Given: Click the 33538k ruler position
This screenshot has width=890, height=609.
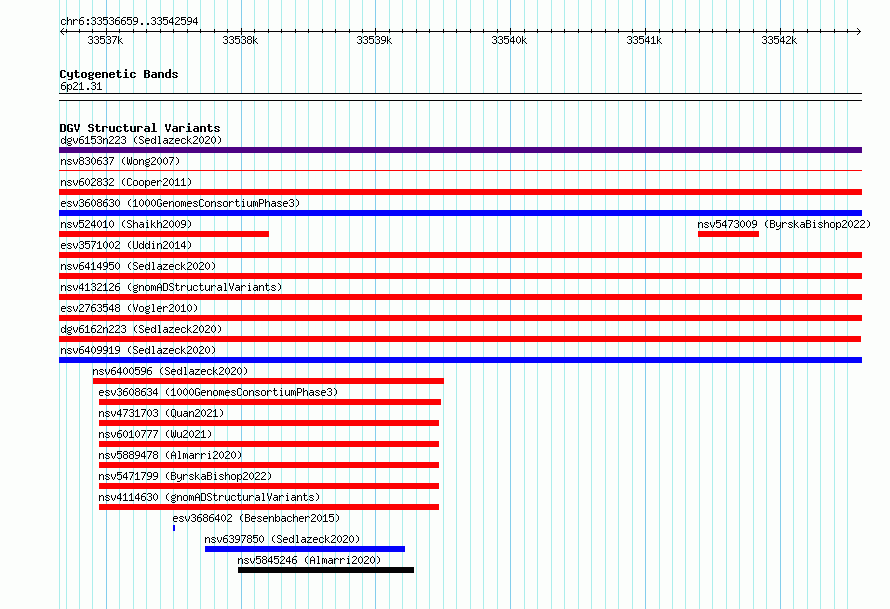Looking at the screenshot, I should coord(240,40).
